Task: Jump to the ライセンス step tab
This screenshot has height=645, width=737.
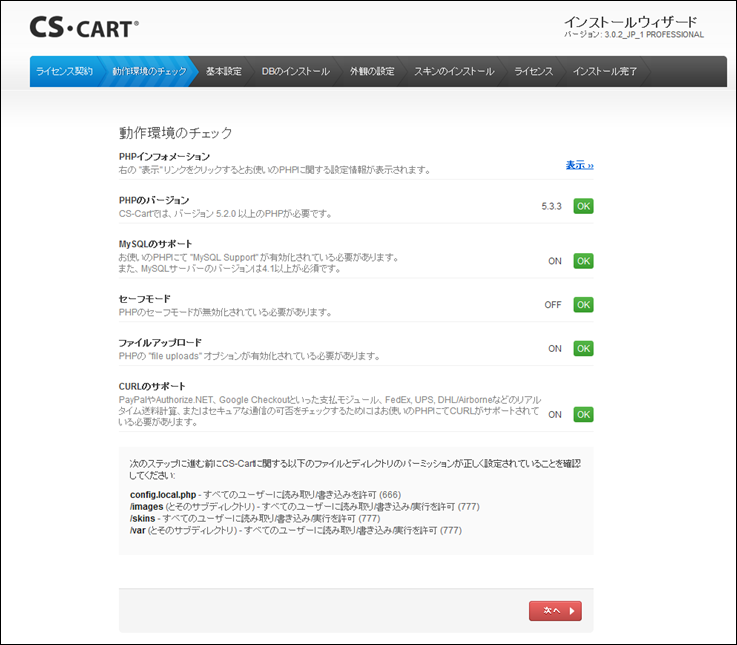Action: [533, 72]
